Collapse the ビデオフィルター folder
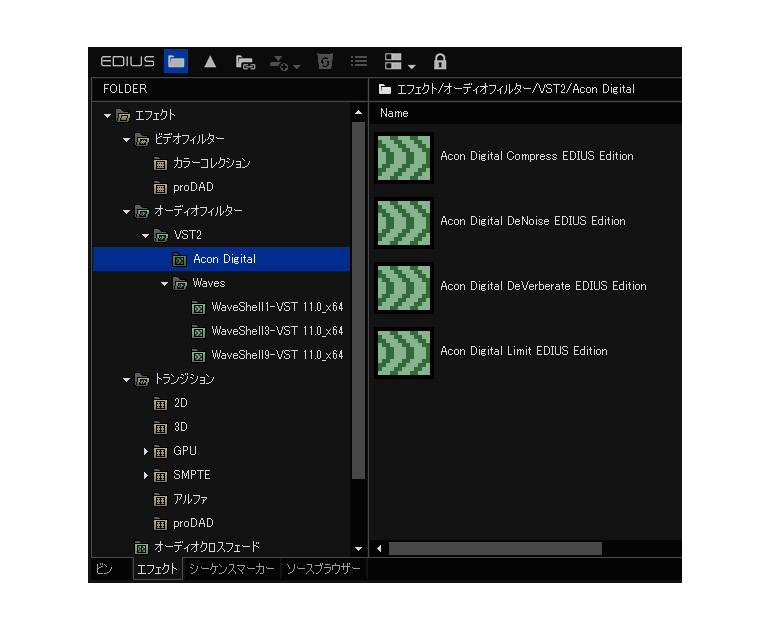Viewport: 770px width, 629px height. [126, 140]
